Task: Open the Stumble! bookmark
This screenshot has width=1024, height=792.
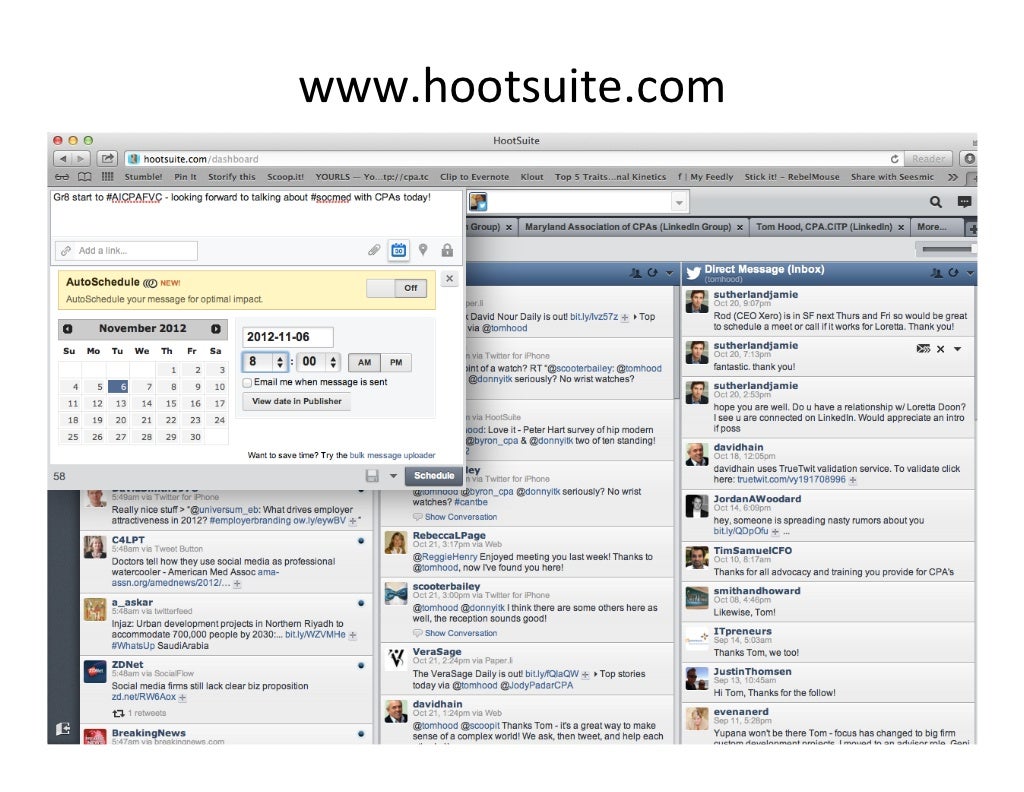Action: pos(143,177)
